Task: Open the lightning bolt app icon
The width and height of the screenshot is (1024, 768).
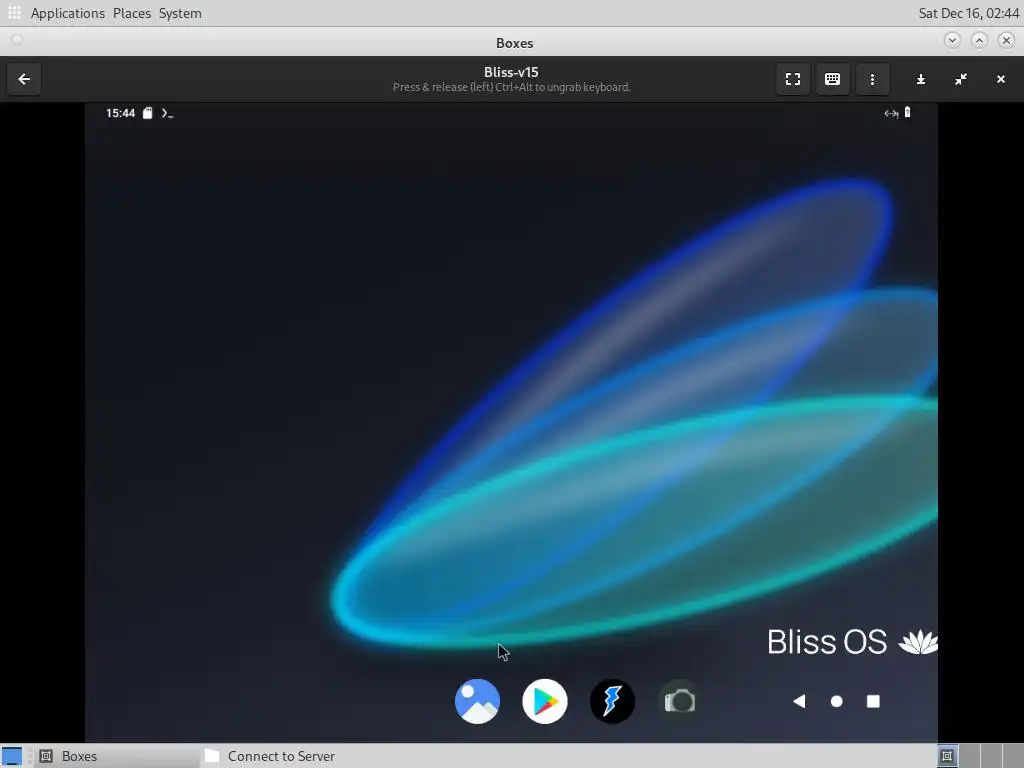Action: 613,701
